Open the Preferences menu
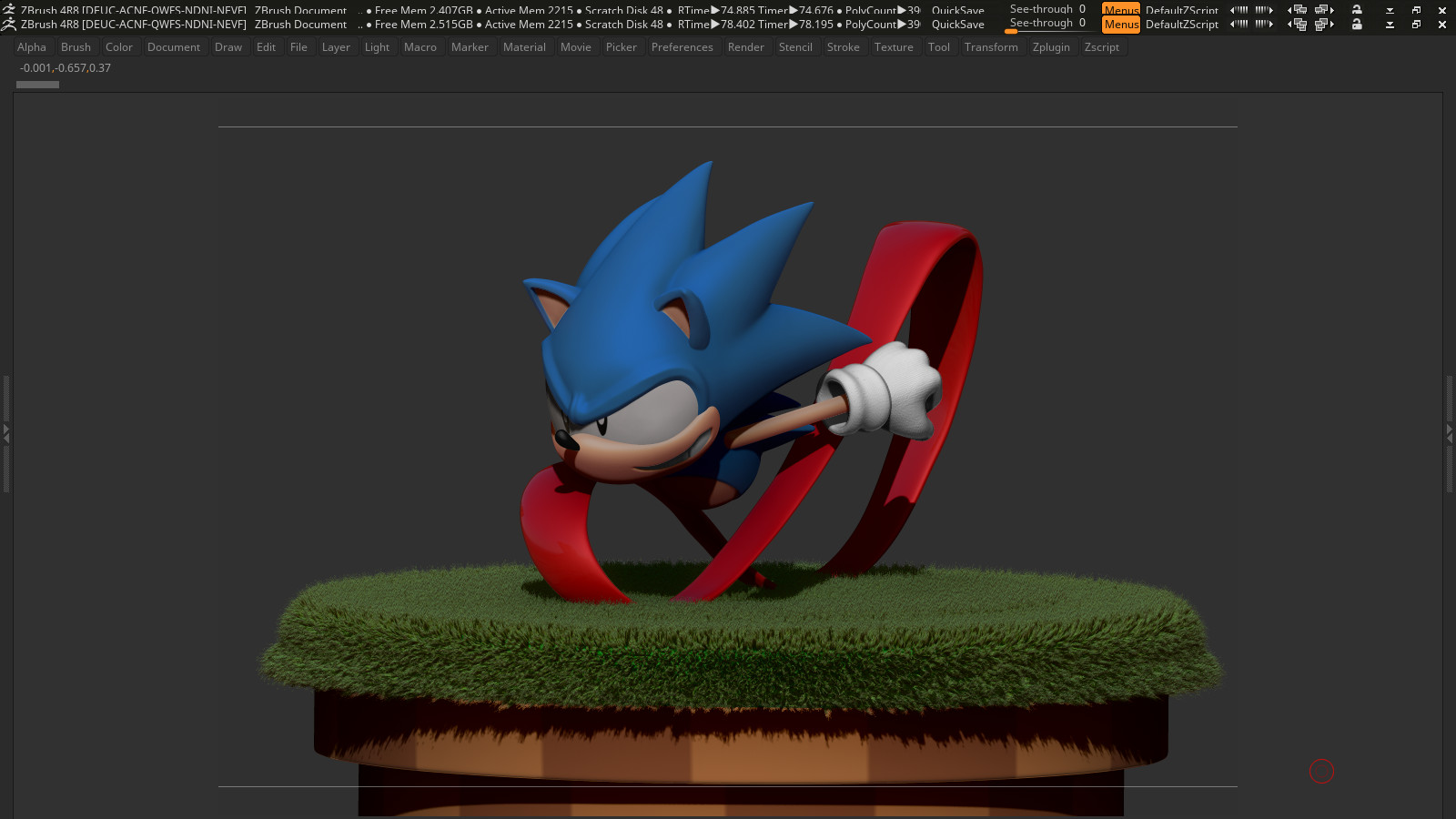This screenshot has height=819, width=1456. [x=682, y=47]
